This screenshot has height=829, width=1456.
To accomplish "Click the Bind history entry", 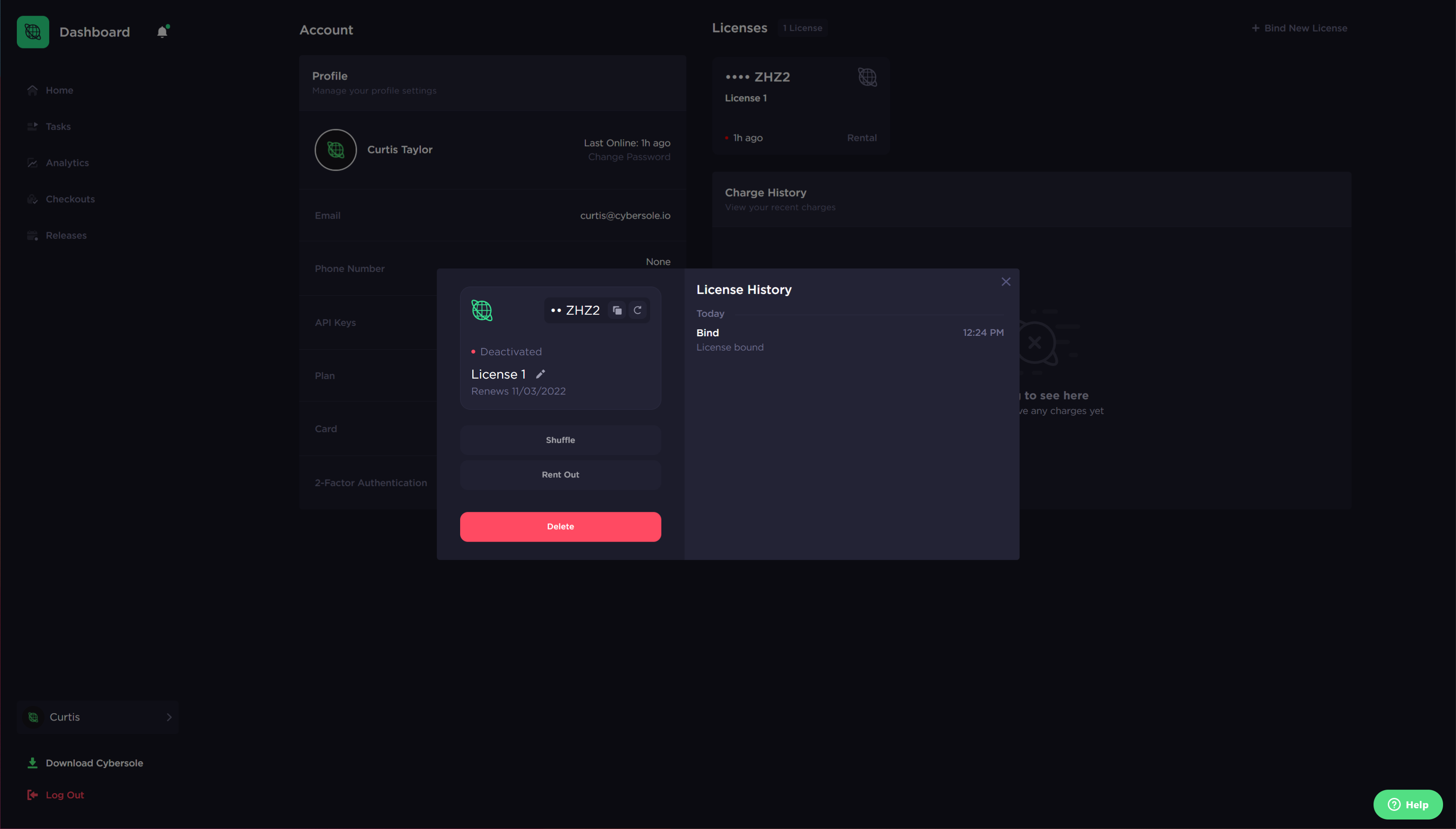I will [849, 340].
